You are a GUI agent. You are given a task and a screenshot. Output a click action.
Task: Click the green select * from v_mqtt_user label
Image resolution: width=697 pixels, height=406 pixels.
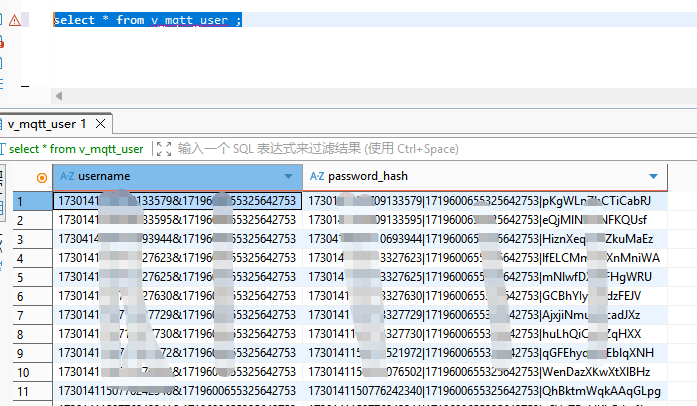click(x=76, y=149)
